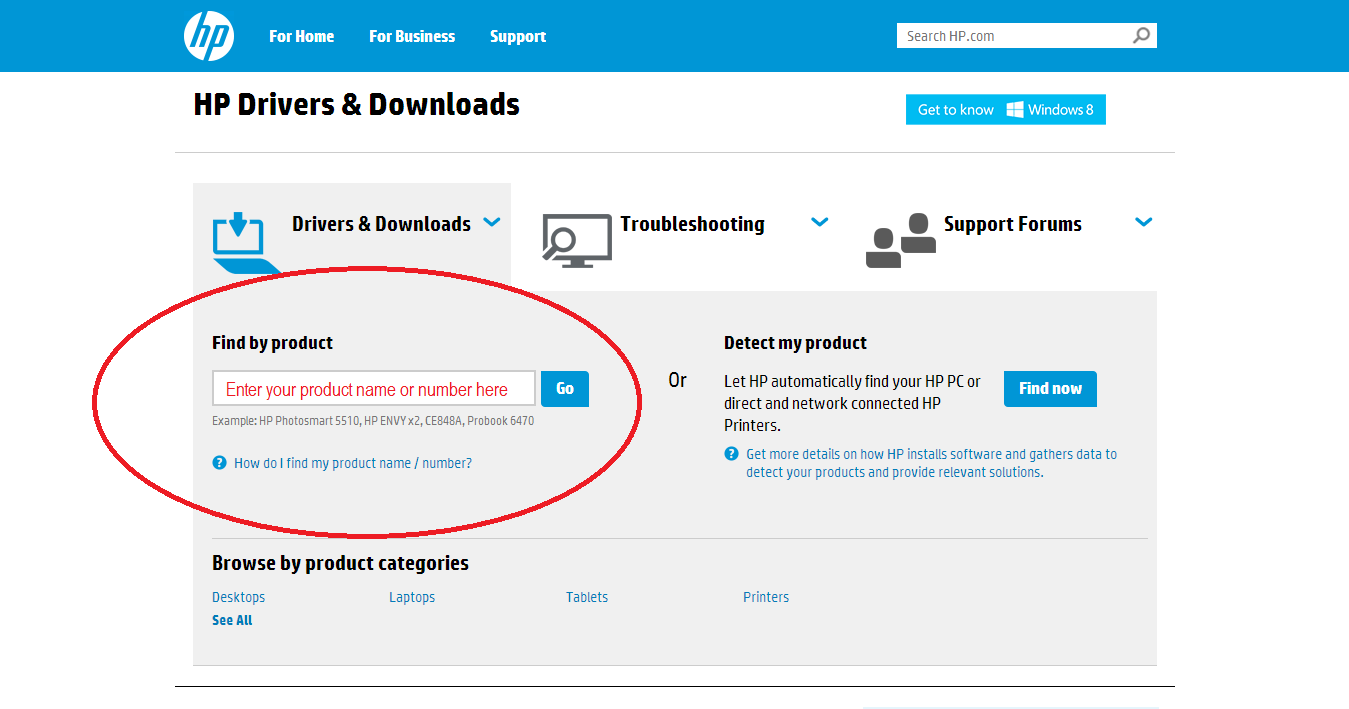The width and height of the screenshot is (1349, 709).
Task: Open Get more details on HP installs link
Action: click(x=931, y=463)
